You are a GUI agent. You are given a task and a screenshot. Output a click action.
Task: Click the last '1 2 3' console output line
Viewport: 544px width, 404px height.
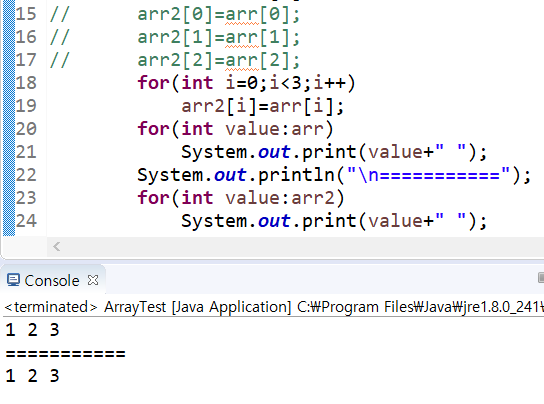pos(32,376)
